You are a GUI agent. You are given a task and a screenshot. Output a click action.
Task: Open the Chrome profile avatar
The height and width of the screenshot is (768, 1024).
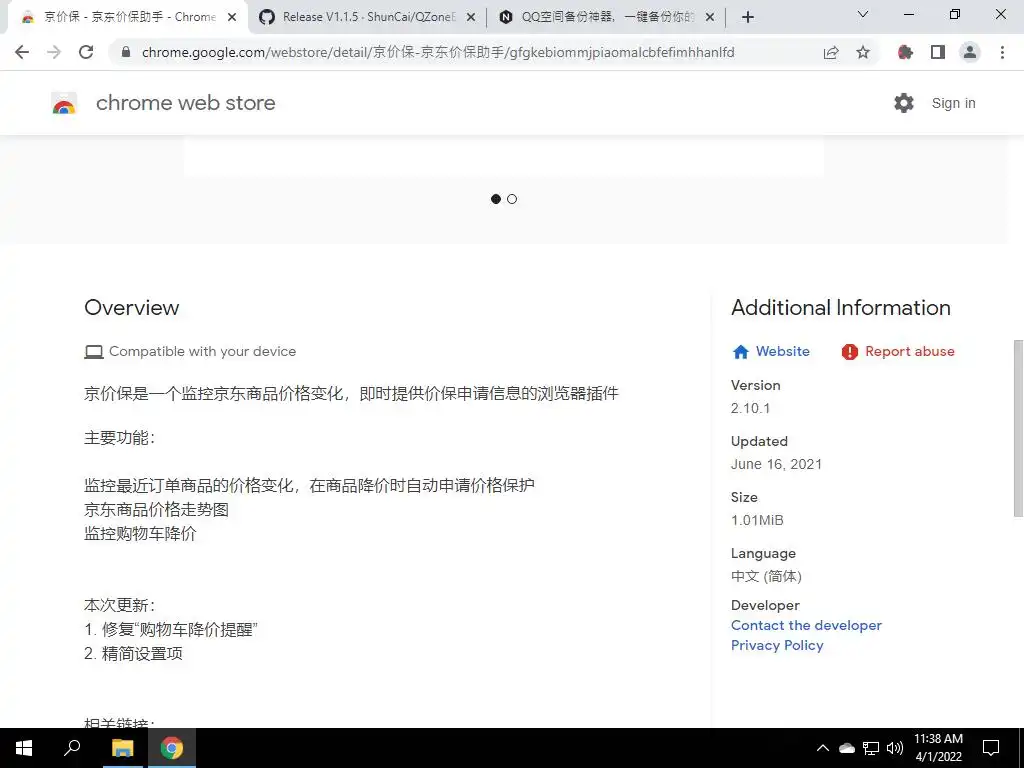click(x=970, y=52)
